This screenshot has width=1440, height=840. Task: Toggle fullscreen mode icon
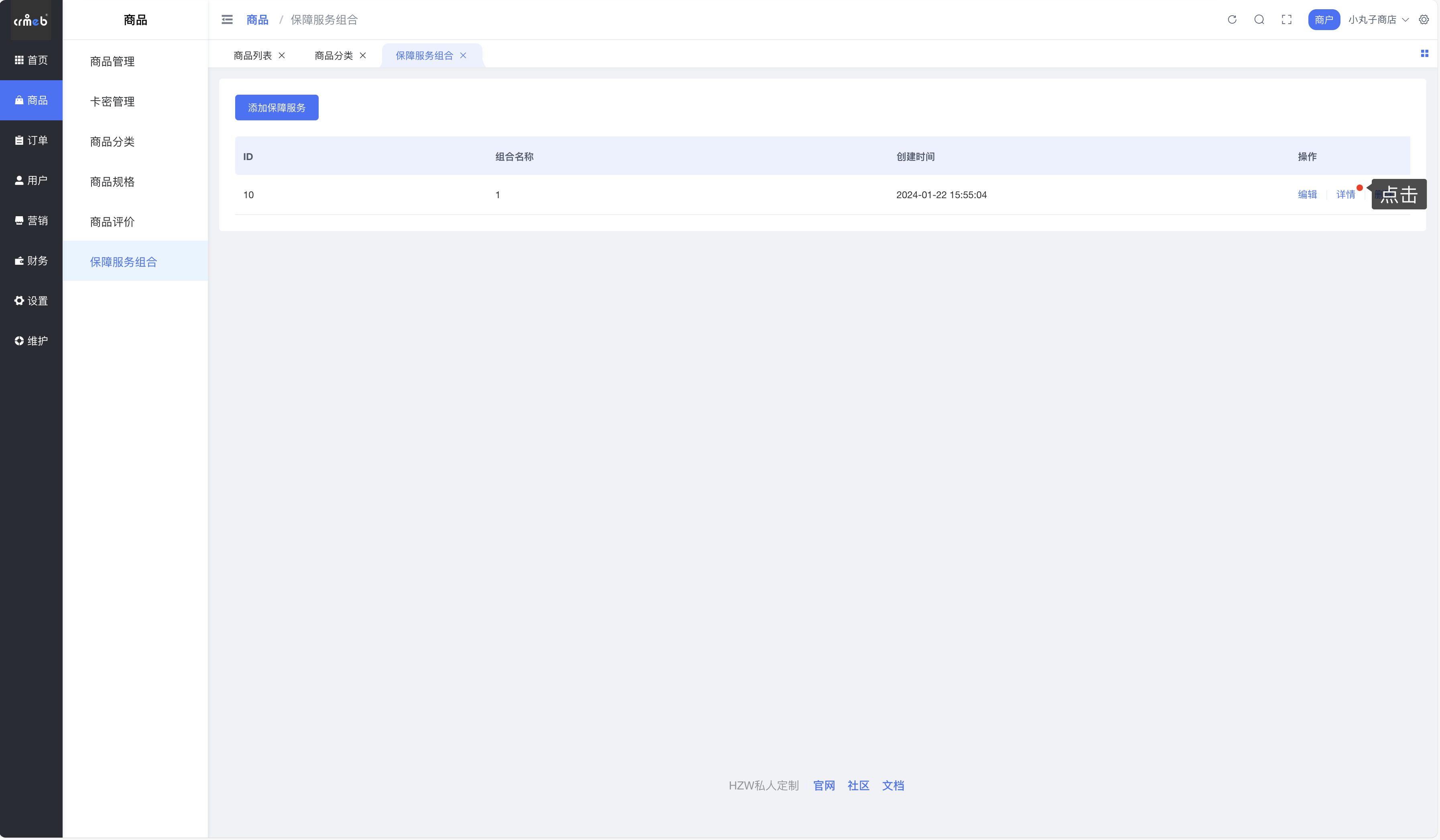1286,19
